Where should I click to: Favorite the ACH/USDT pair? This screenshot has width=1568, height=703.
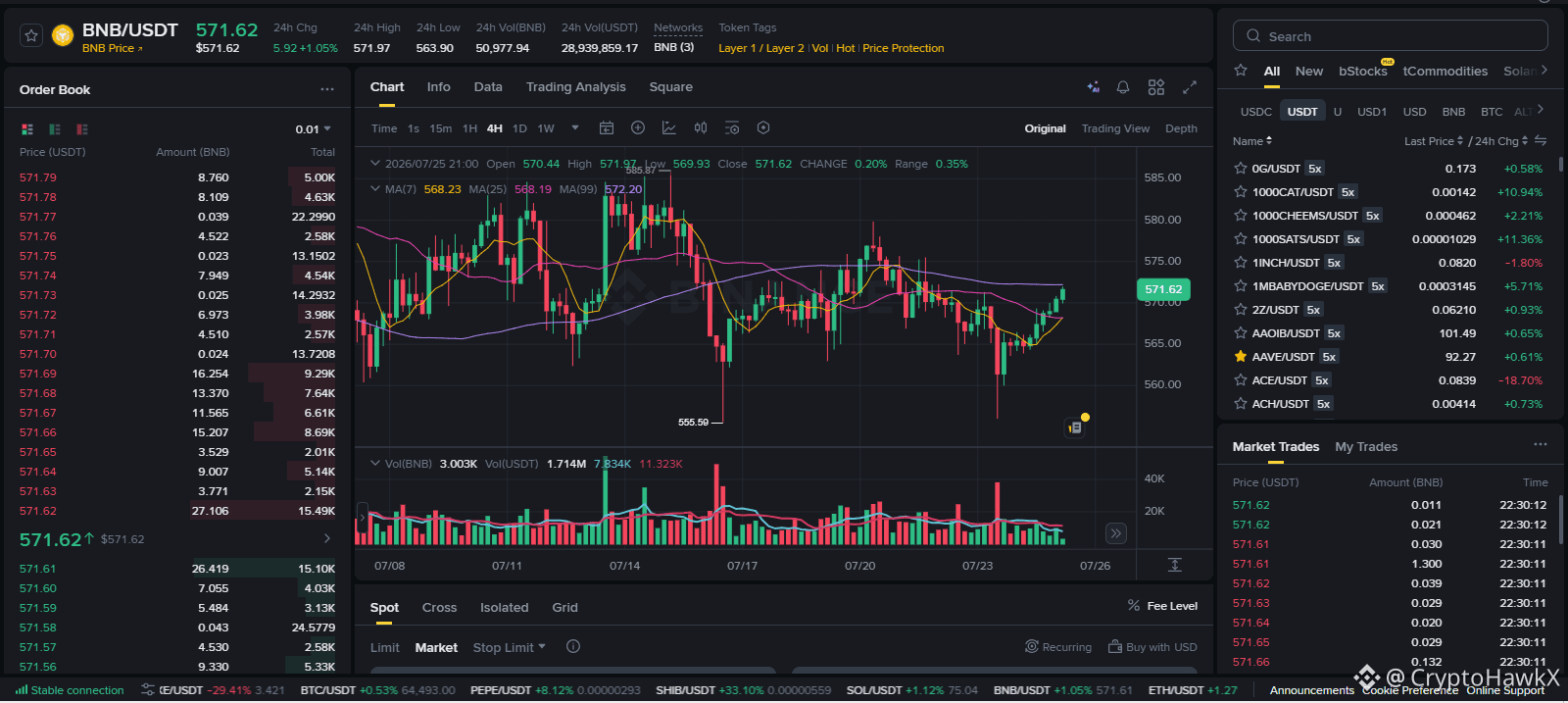pos(1241,404)
